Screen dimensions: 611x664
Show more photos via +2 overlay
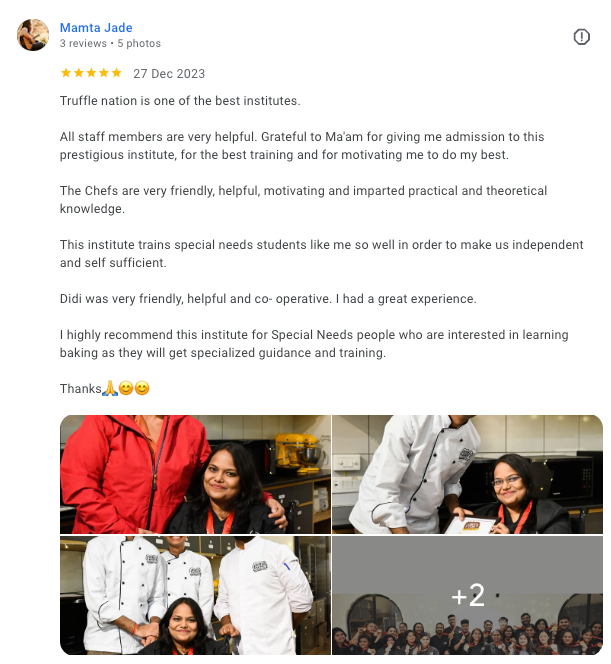(467, 595)
